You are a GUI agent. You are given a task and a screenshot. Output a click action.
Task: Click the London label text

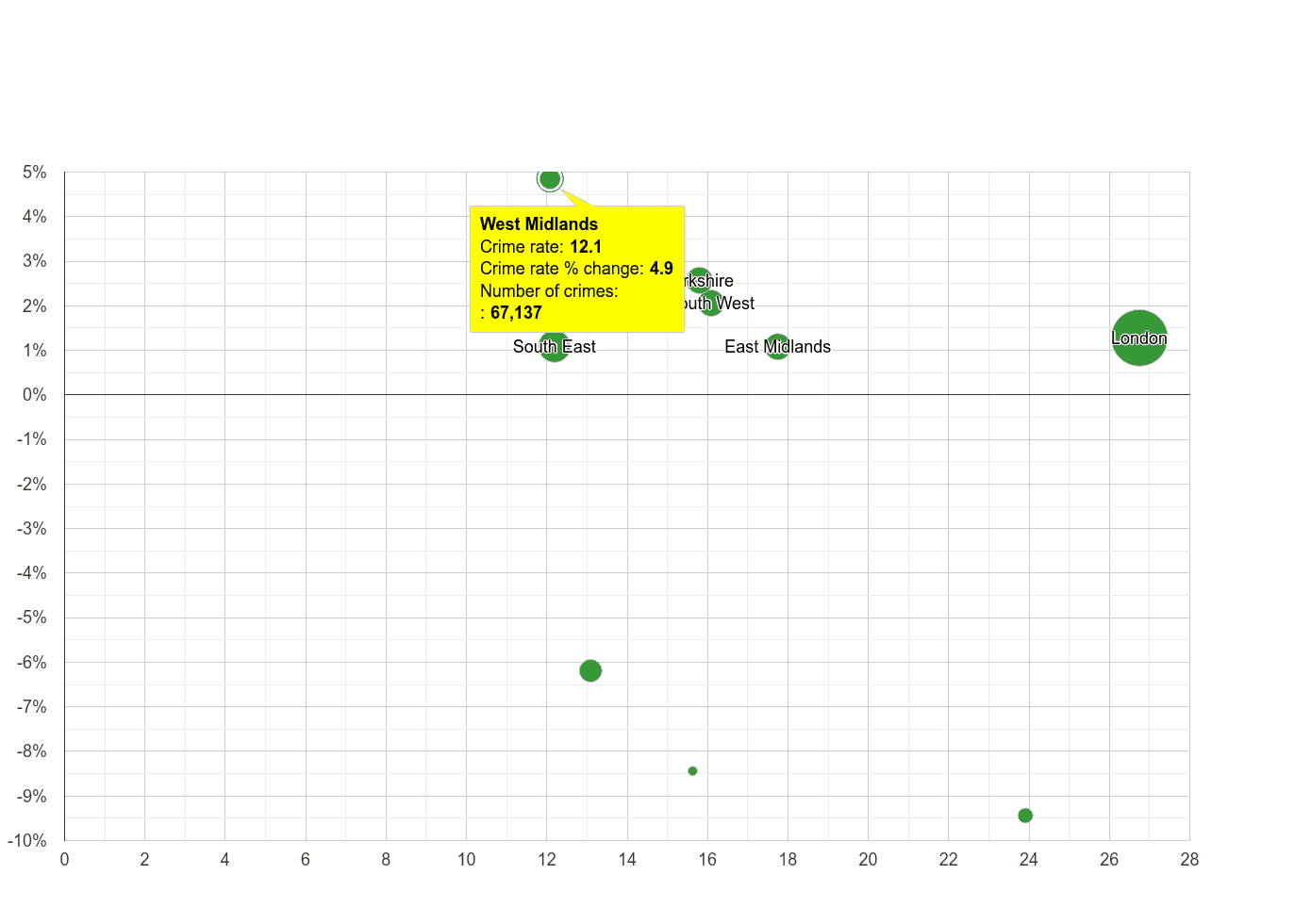1139,338
